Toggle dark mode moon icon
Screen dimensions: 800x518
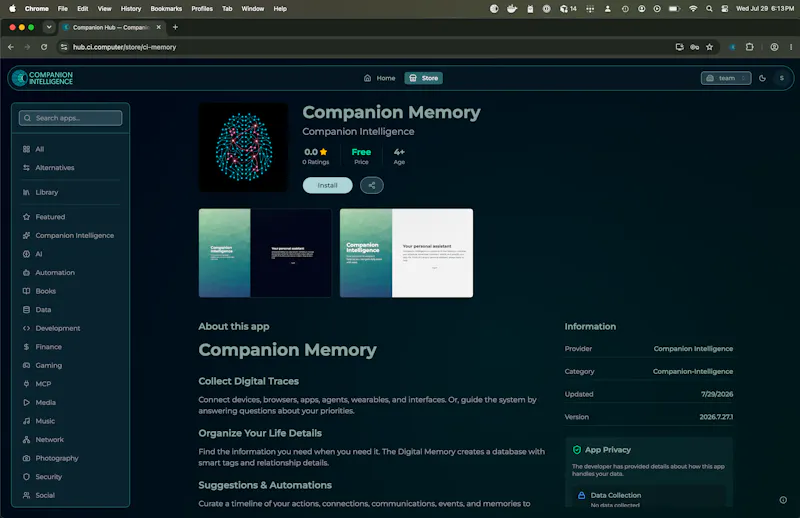[762, 78]
